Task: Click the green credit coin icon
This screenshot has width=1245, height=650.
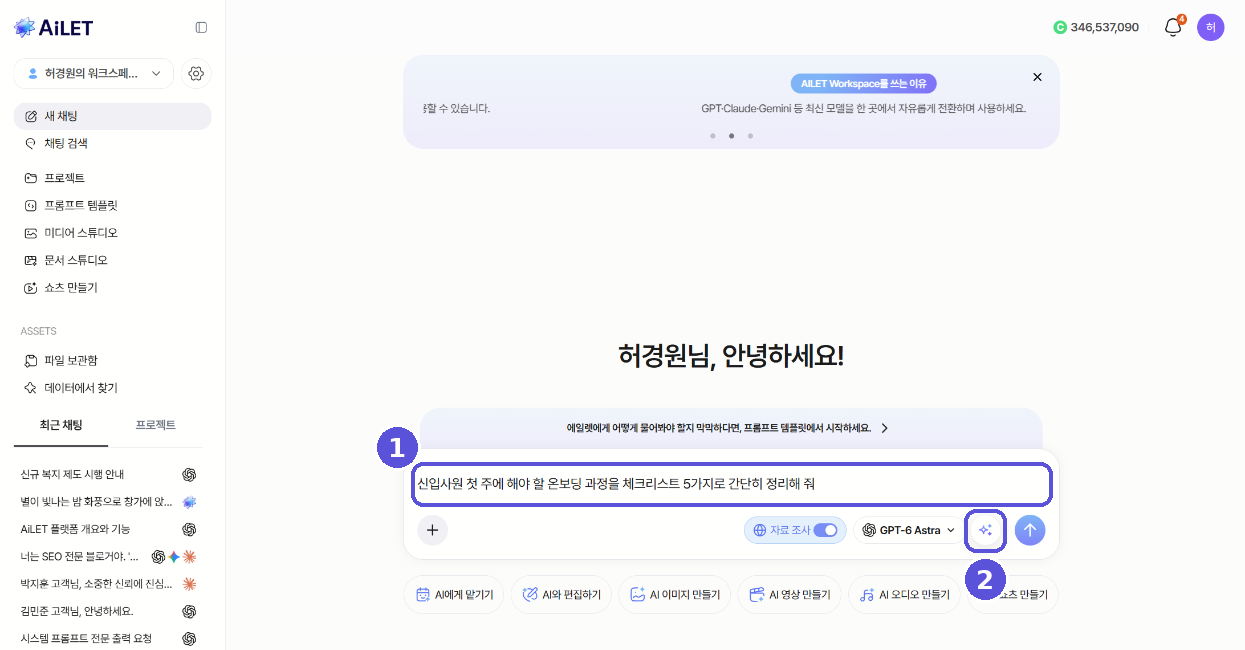Action: point(1060,27)
